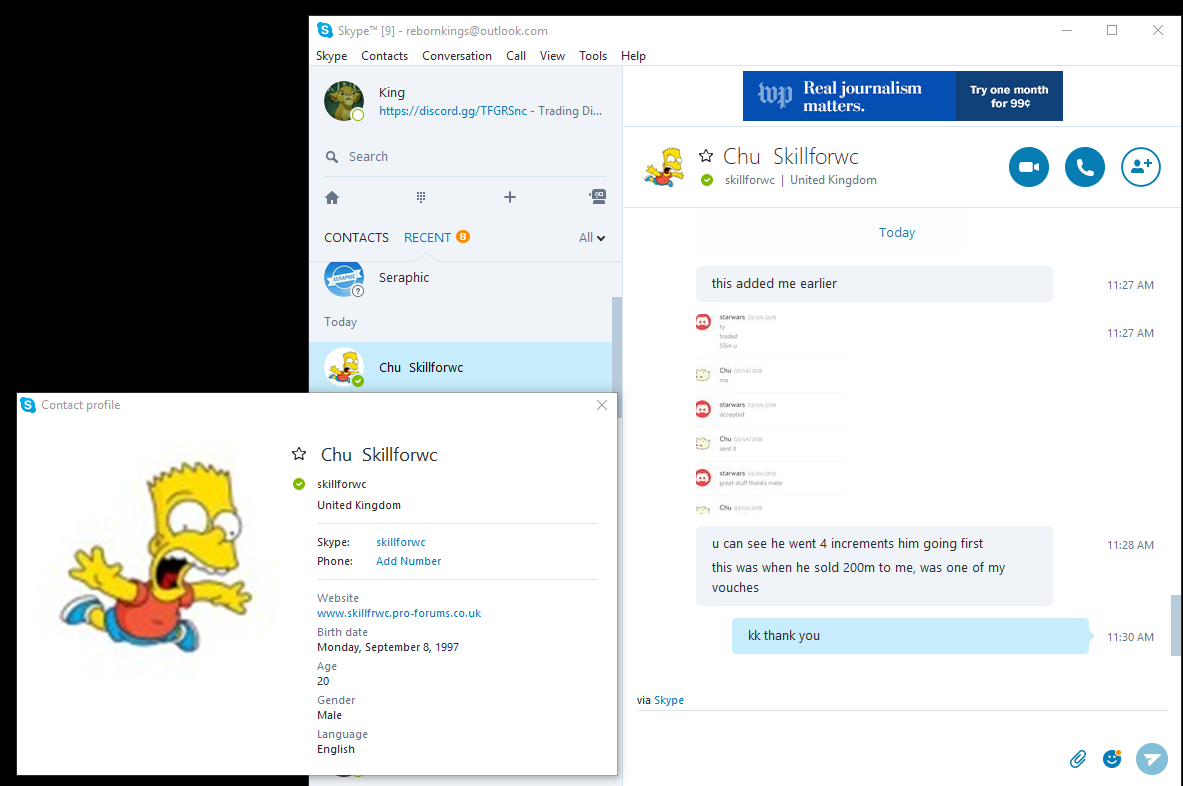The image size is (1183, 786).
Task: Open the Skype Home icon
Action: coord(332,198)
